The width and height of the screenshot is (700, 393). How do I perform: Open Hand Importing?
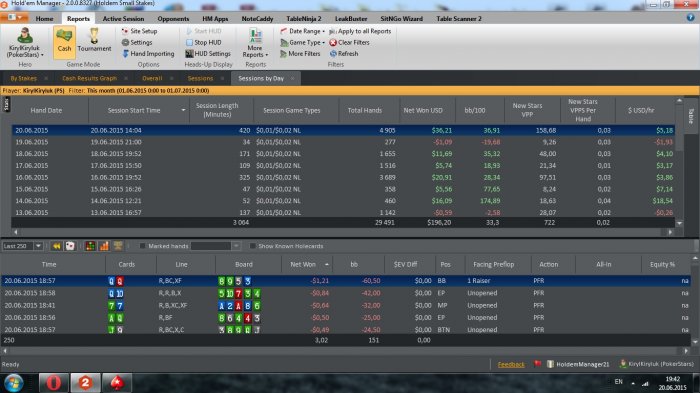148,54
